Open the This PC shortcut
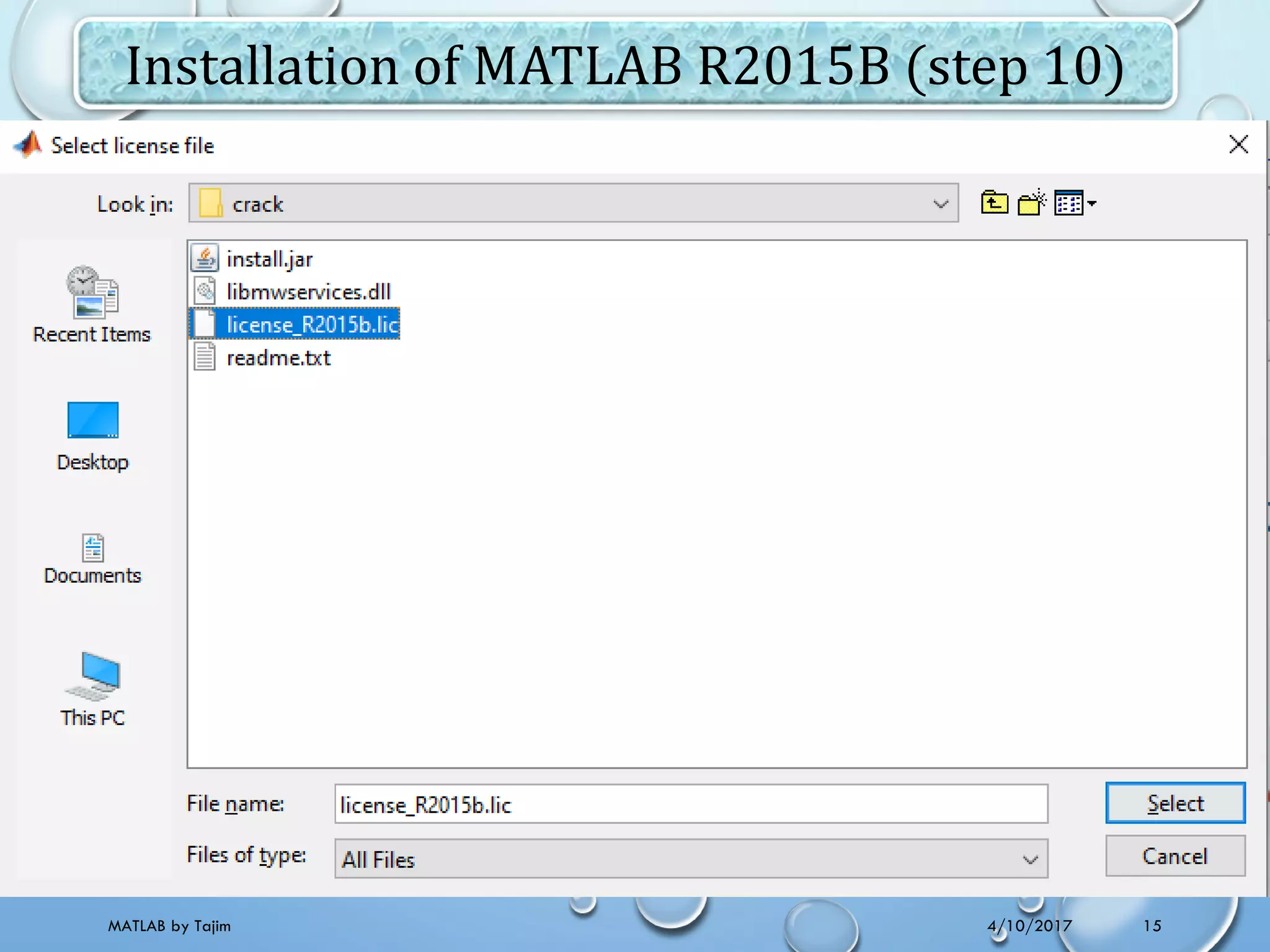This screenshot has height=952, width=1270. tap(92, 689)
